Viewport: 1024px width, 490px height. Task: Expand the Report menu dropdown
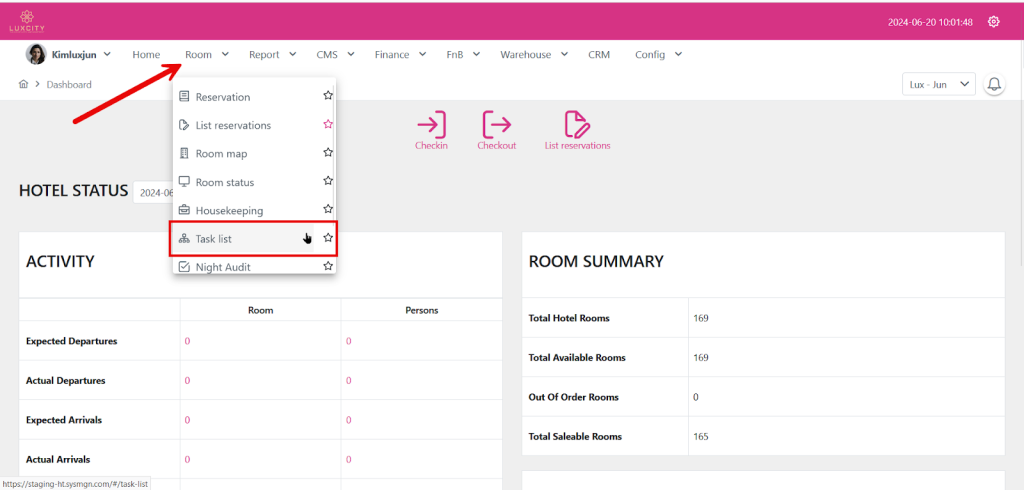pos(272,55)
